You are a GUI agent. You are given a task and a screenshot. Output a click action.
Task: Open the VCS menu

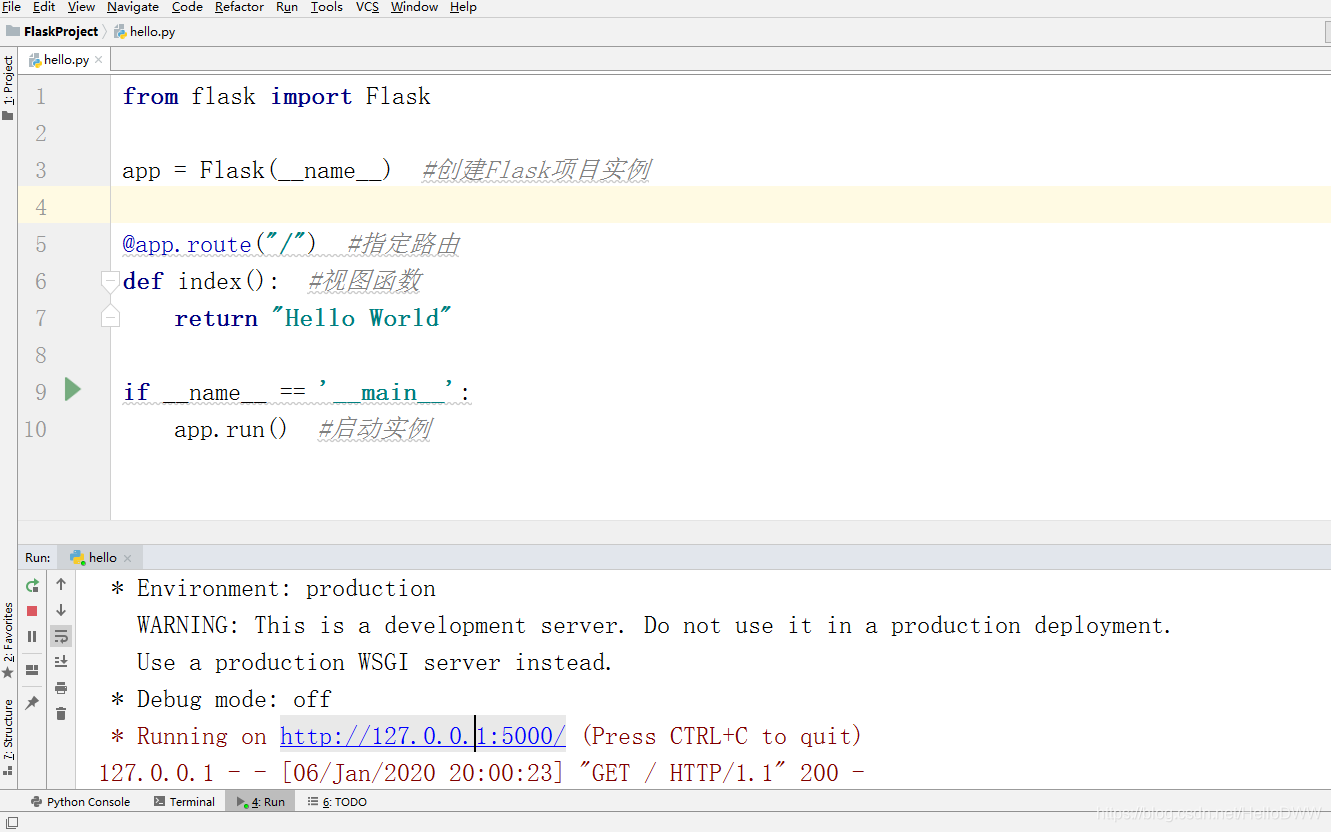tap(367, 7)
